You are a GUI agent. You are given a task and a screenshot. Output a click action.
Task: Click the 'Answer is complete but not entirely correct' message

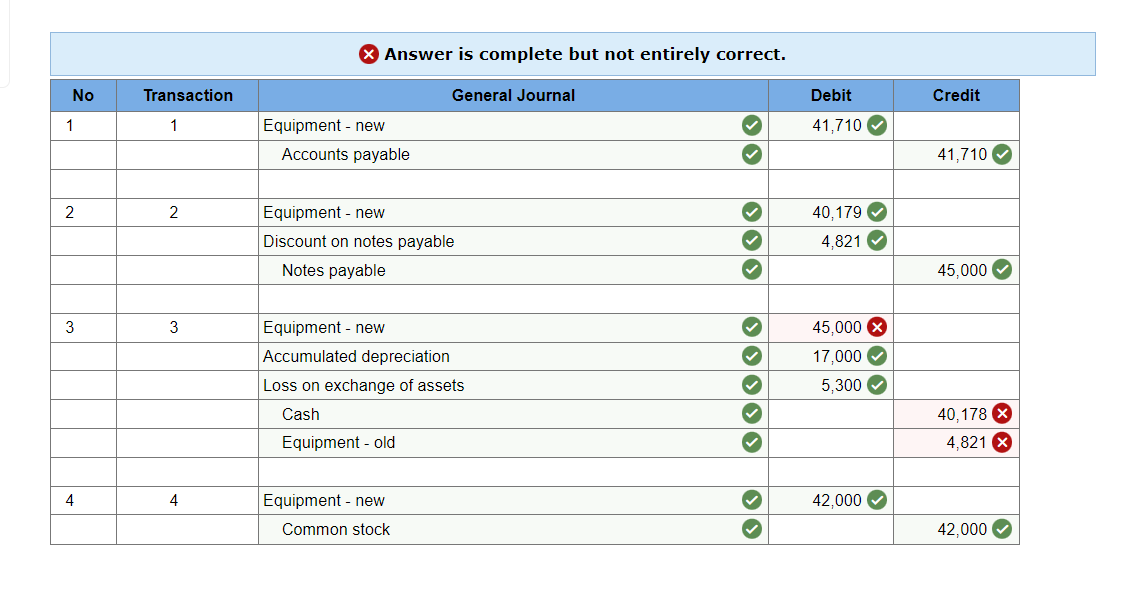click(585, 54)
